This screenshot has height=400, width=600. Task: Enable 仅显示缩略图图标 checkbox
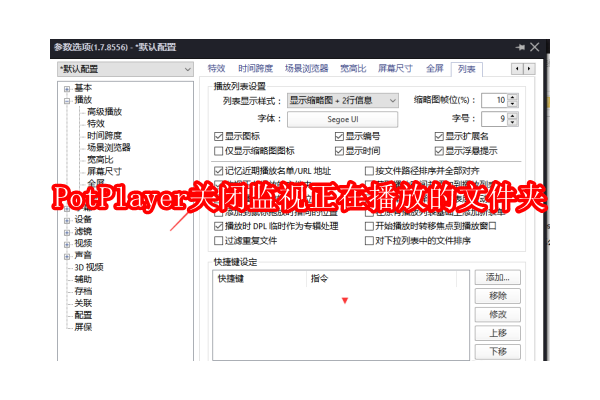coord(218,151)
